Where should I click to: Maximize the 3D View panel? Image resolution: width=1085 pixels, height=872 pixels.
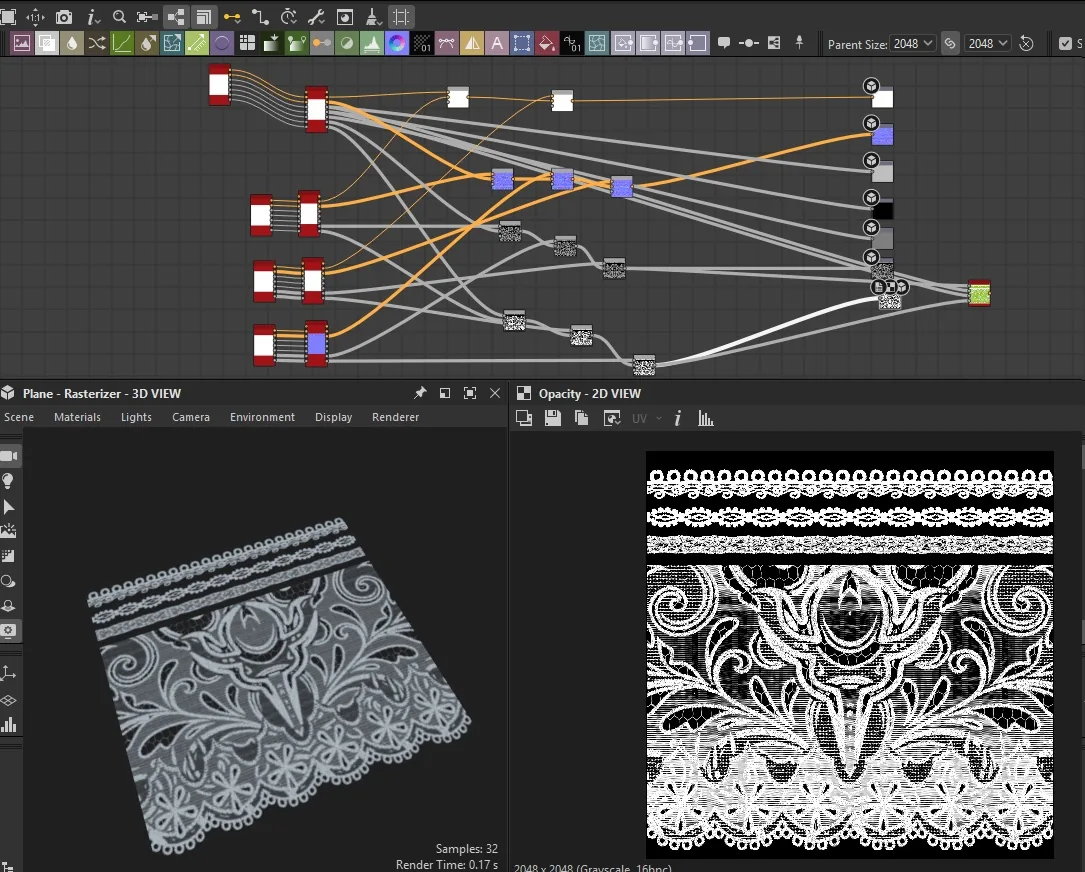(x=470, y=393)
